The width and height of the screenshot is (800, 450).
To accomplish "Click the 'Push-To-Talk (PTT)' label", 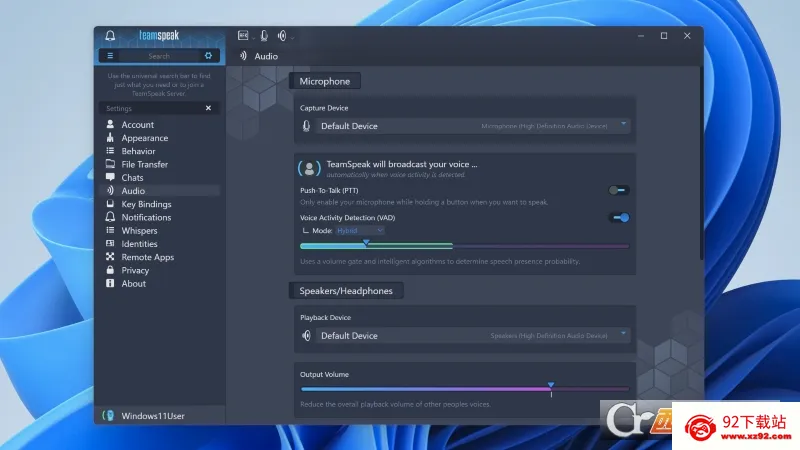I will [329, 190].
